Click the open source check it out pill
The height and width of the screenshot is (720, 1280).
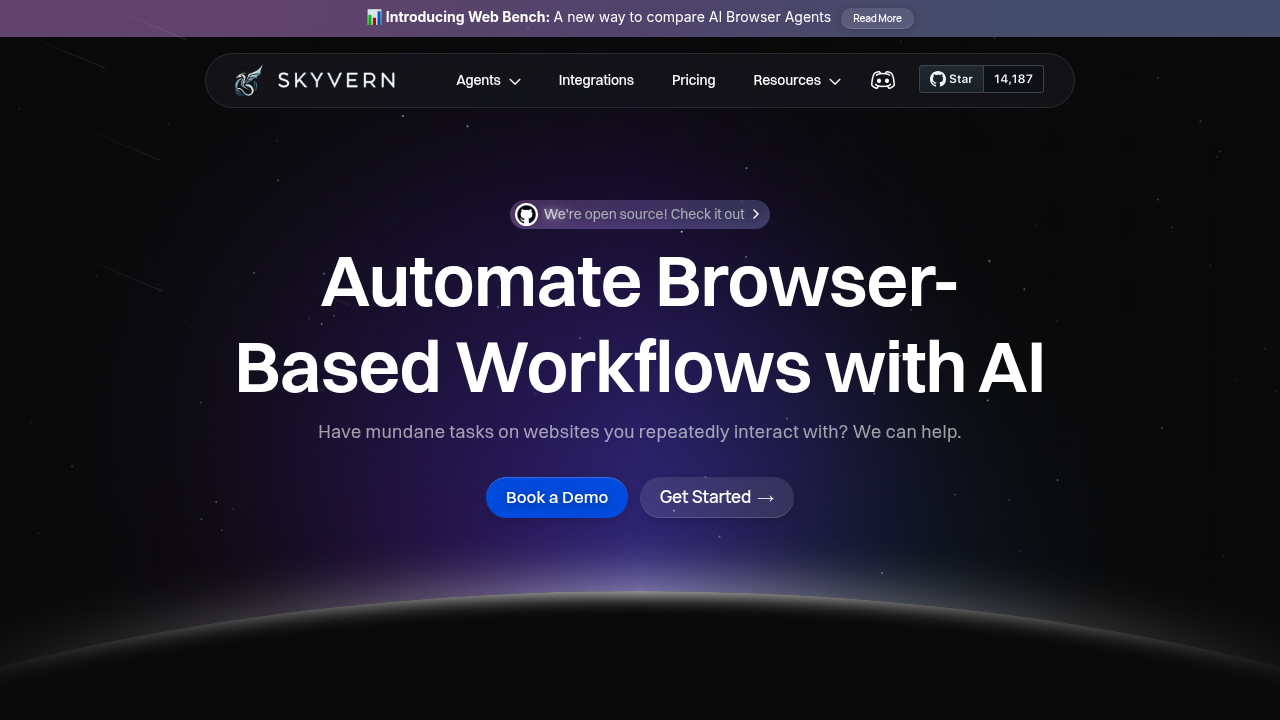click(640, 214)
